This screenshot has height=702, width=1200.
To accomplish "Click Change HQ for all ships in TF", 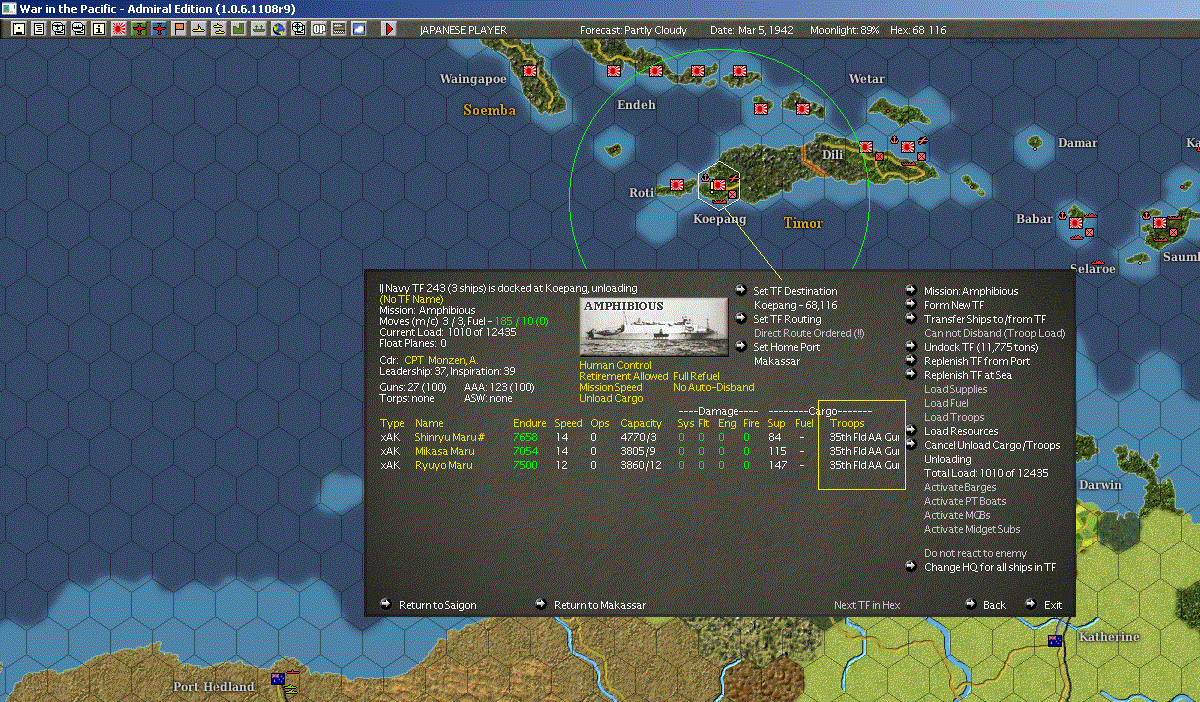I will point(990,567).
